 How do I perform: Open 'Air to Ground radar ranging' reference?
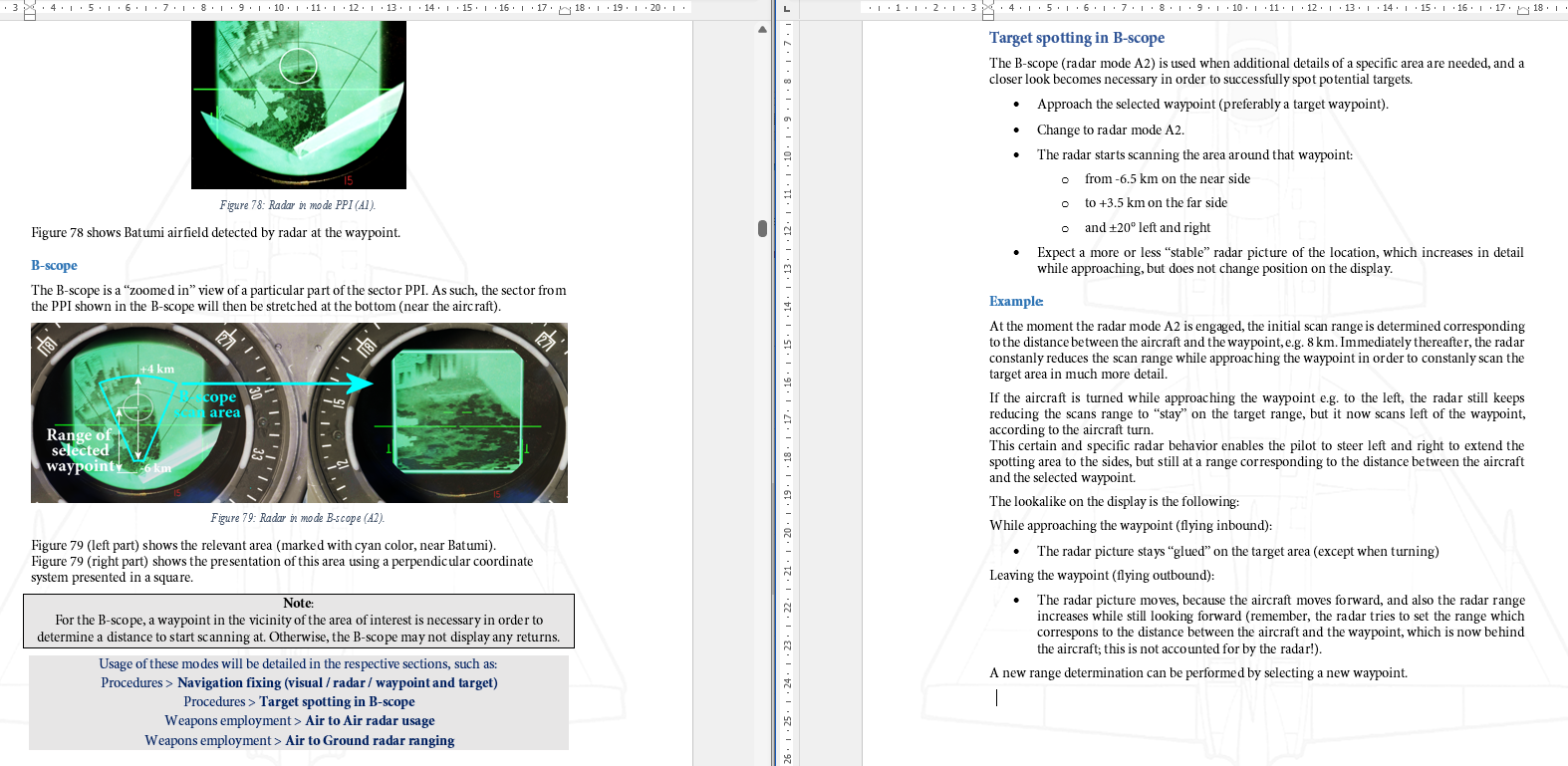tap(370, 740)
